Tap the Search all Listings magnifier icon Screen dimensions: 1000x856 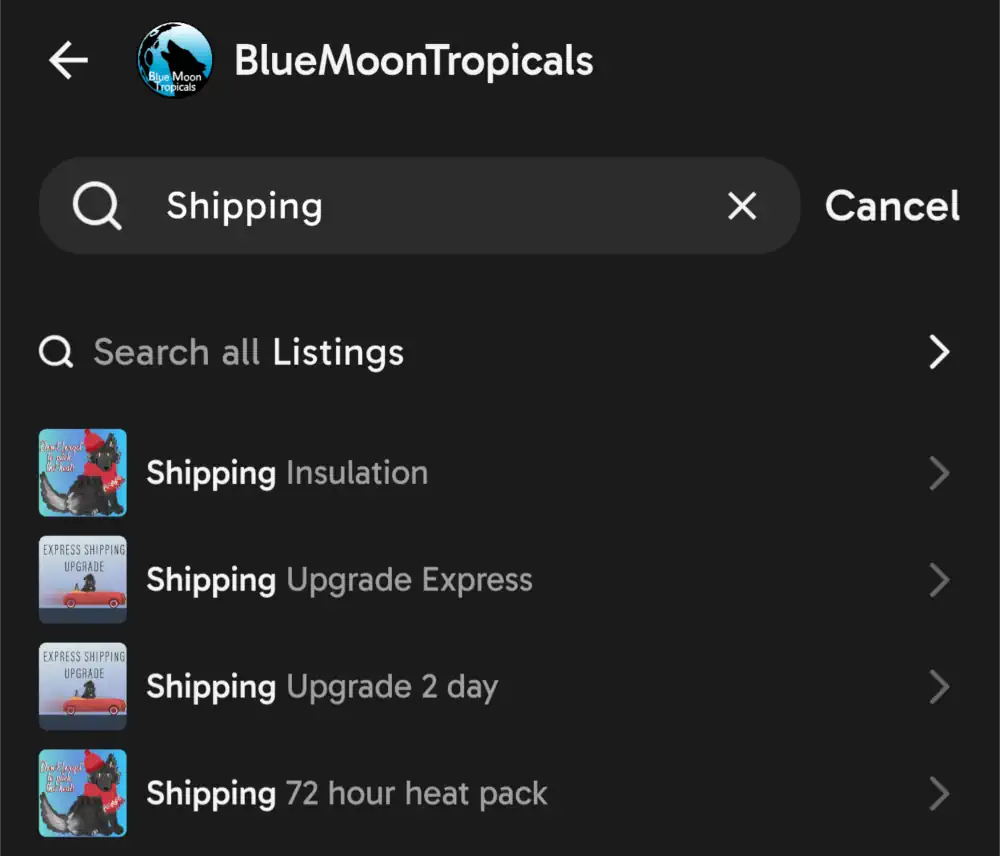(56, 352)
